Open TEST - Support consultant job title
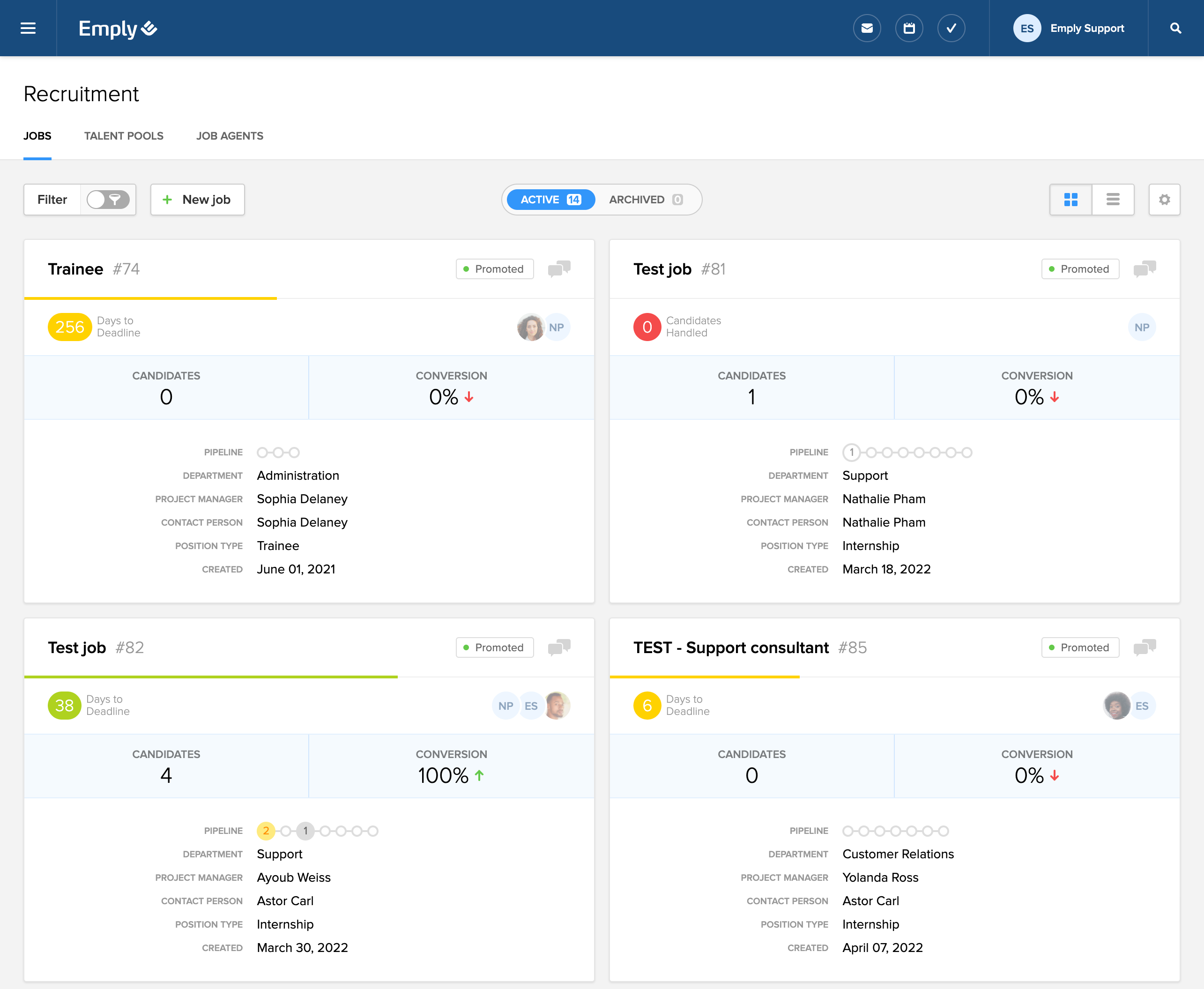Screen dimensions: 1204x989 730,647
